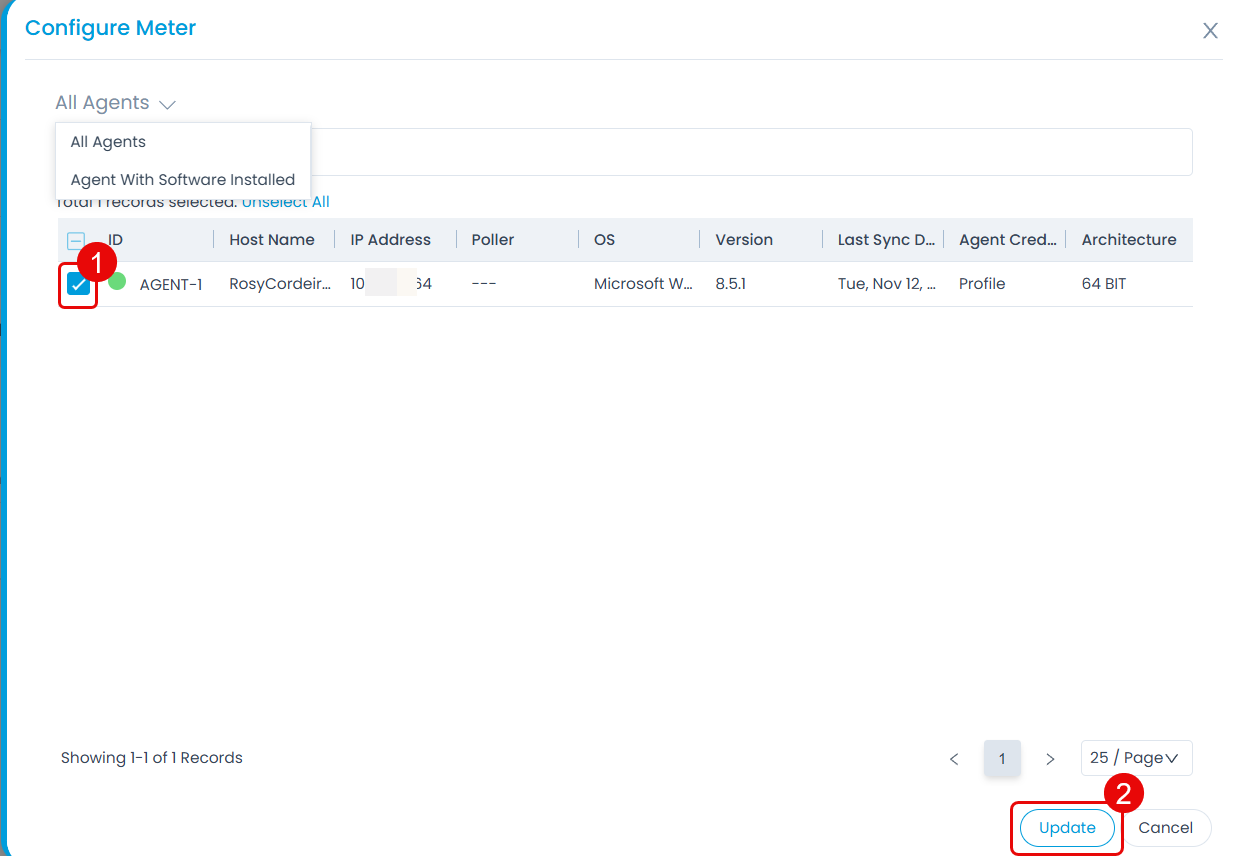Toggle the select-all header checkbox
Viewport: 1239px width, 856px height.
pos(76,241)
